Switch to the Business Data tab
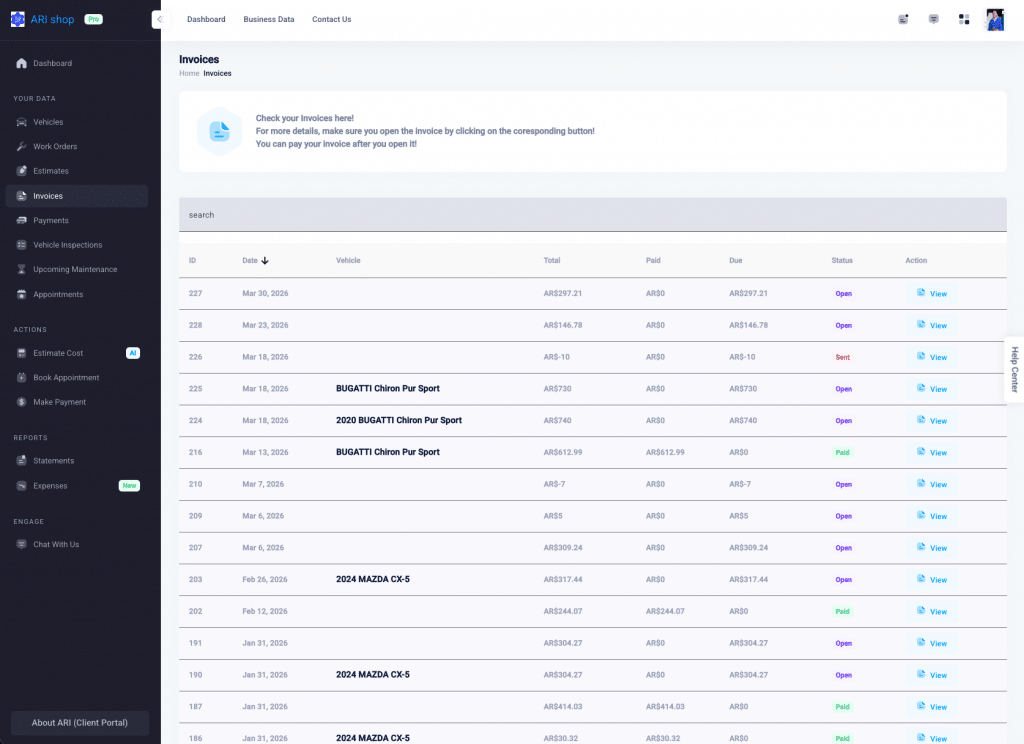The height and width of the screenshot is (744, 1024). coord(268,19)
